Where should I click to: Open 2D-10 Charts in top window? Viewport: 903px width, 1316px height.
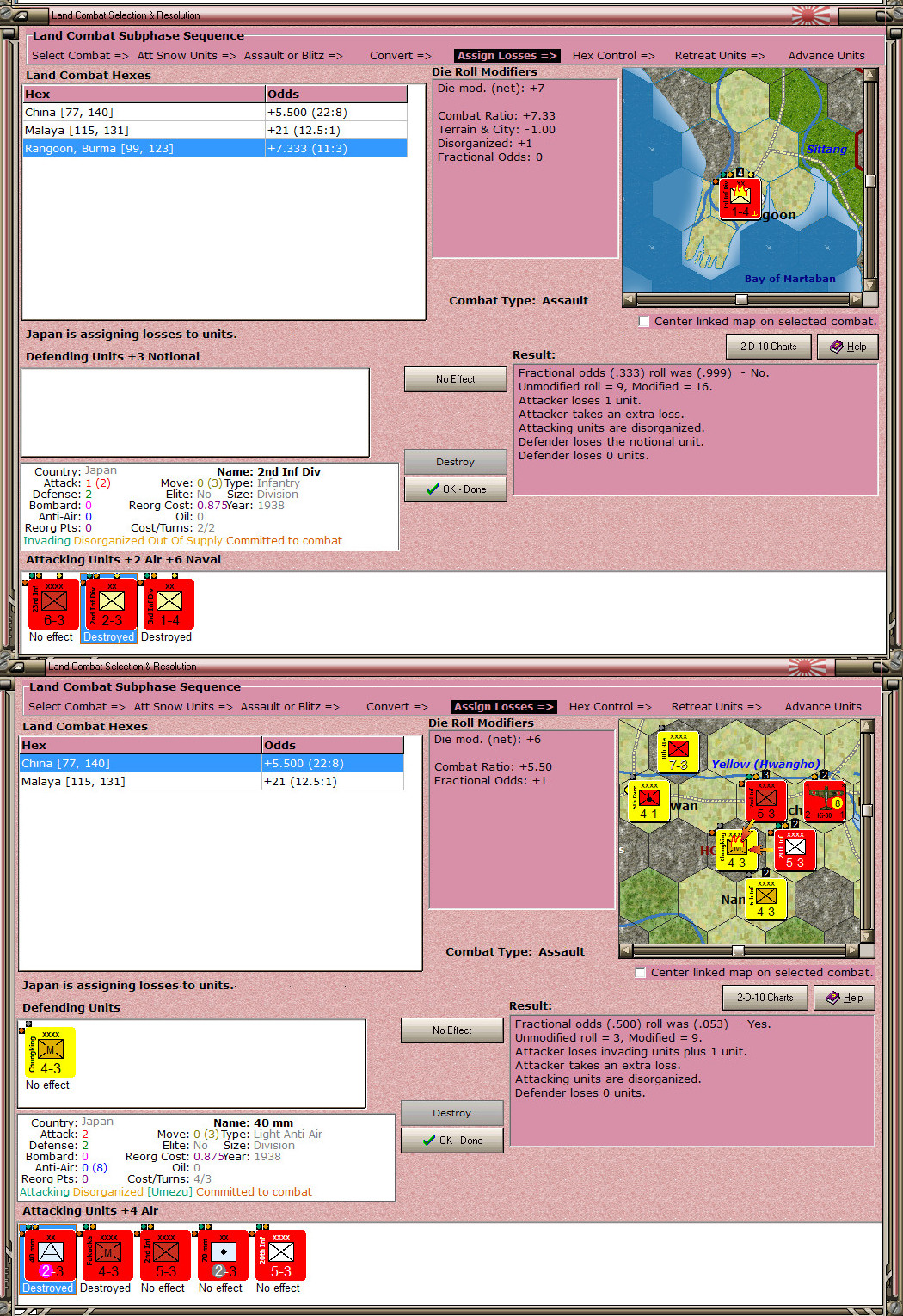click(x=769, y=347)
